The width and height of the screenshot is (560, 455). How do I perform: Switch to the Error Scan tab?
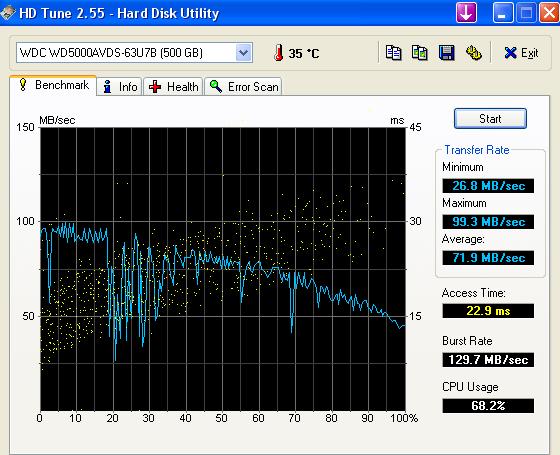point(243,86)
